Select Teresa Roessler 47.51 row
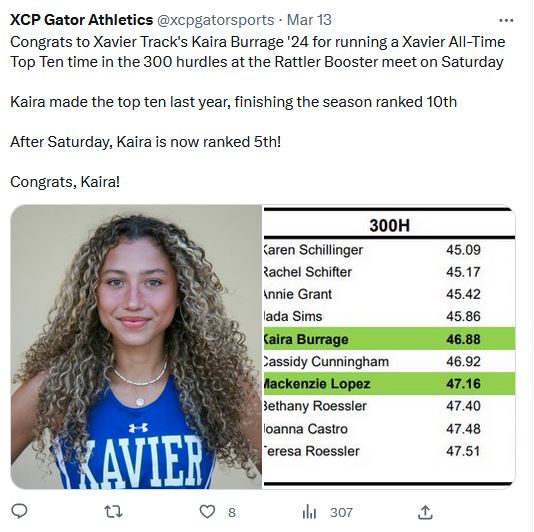 389,451
